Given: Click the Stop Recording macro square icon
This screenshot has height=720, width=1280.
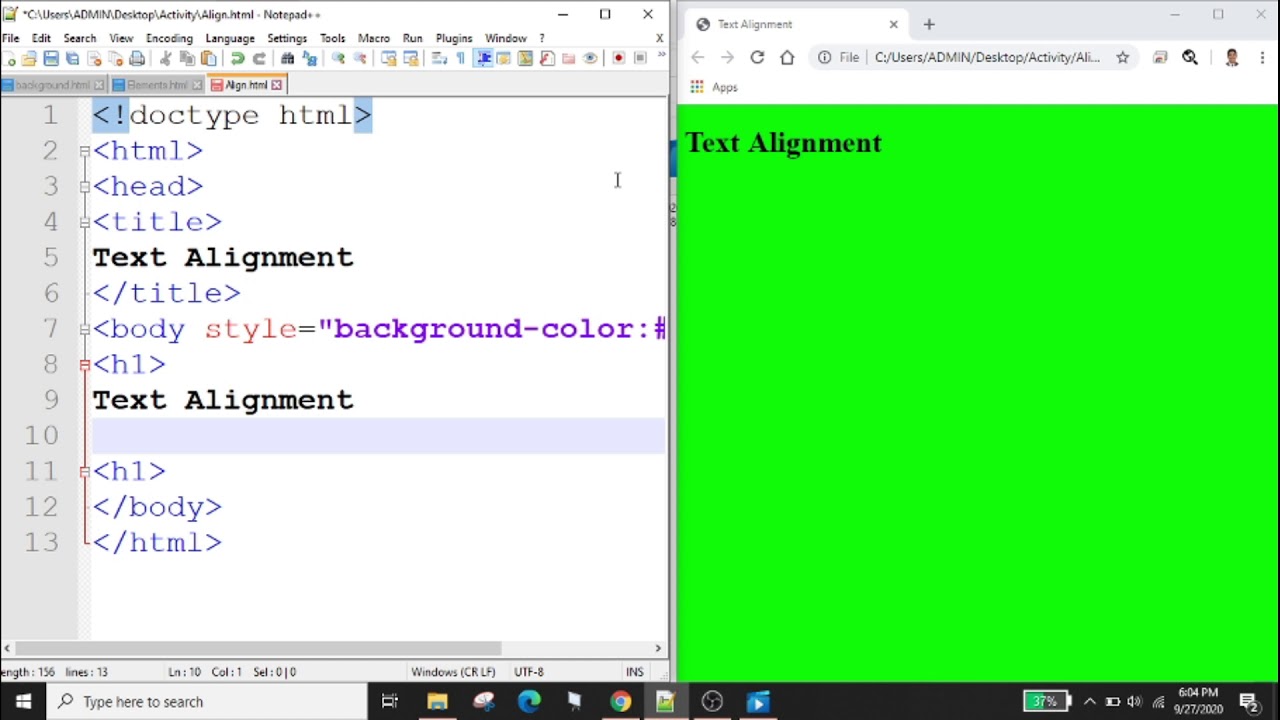Looking at the screenshot, I should pos(640,58).
